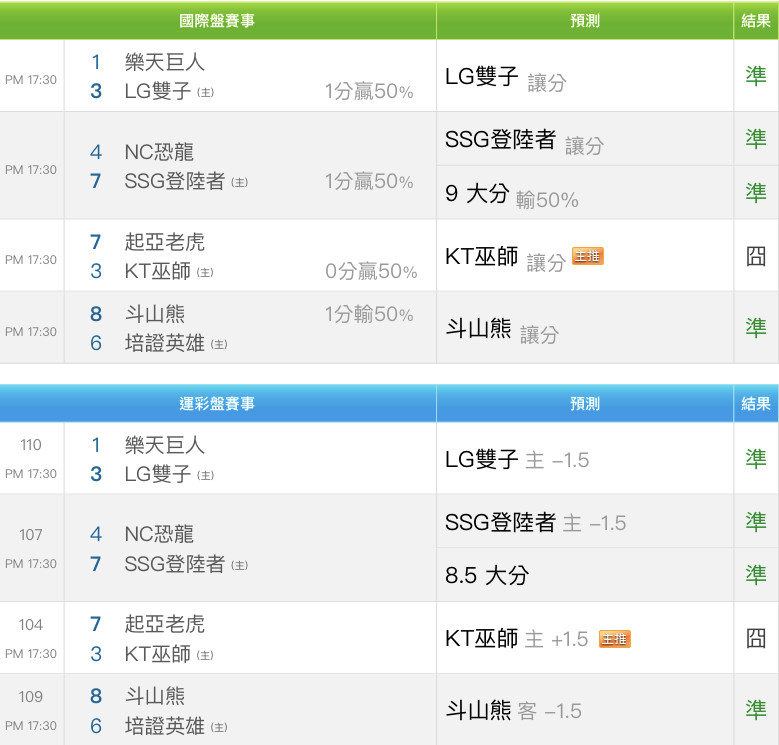Click the 結果 header in the blue table

pos(756,403)
